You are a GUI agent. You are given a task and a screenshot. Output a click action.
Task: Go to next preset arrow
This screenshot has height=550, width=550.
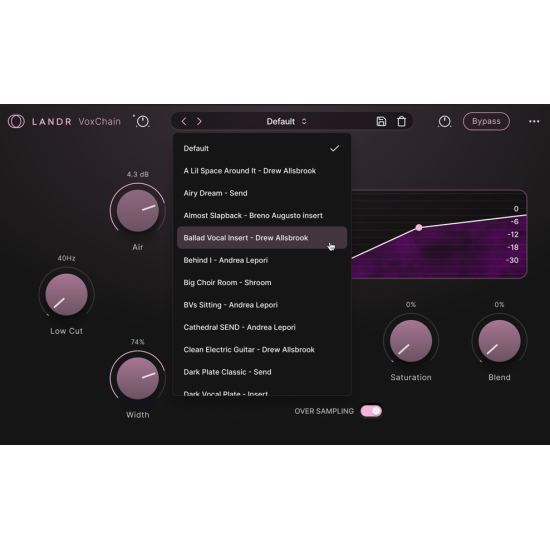pyautogui.click(x=199, y=121)
